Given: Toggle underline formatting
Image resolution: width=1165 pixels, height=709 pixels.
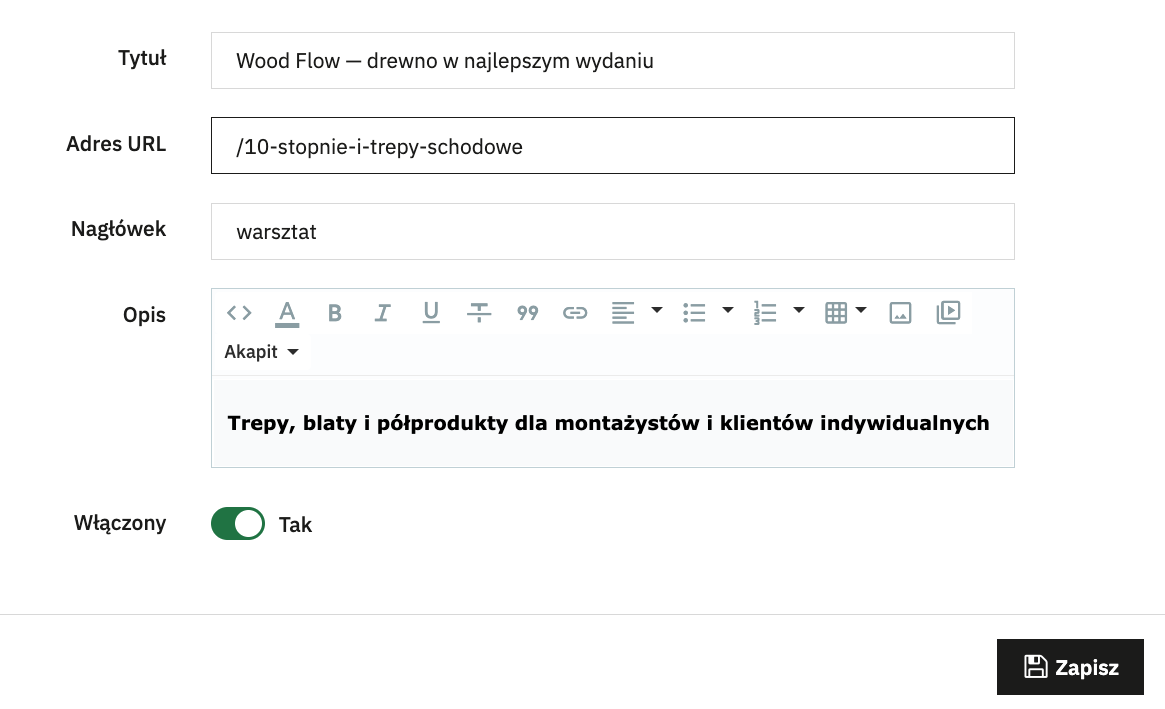Looking at the screenshot, I should [x=431, y=313].
